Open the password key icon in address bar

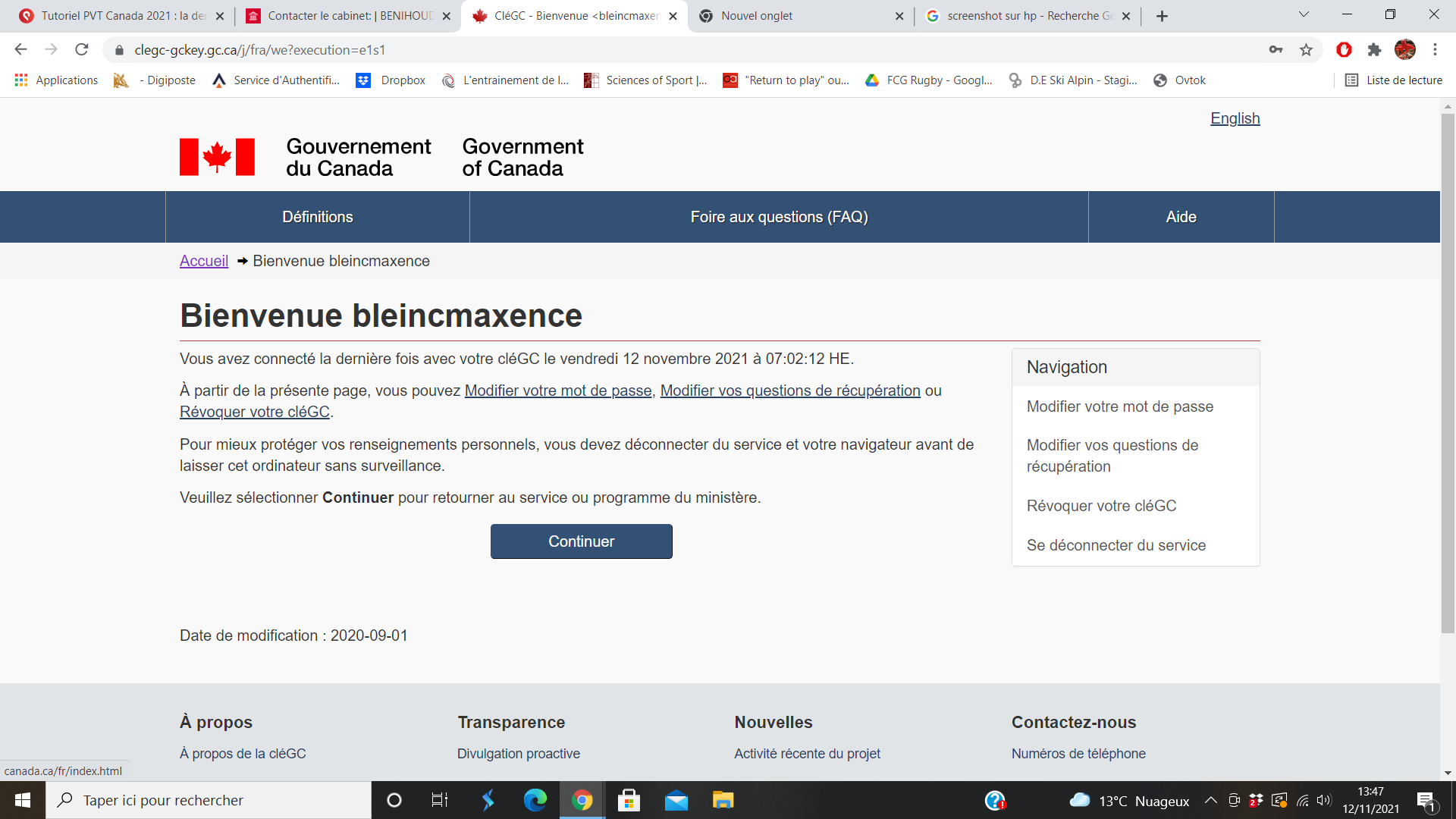(x=1276, y=50)
